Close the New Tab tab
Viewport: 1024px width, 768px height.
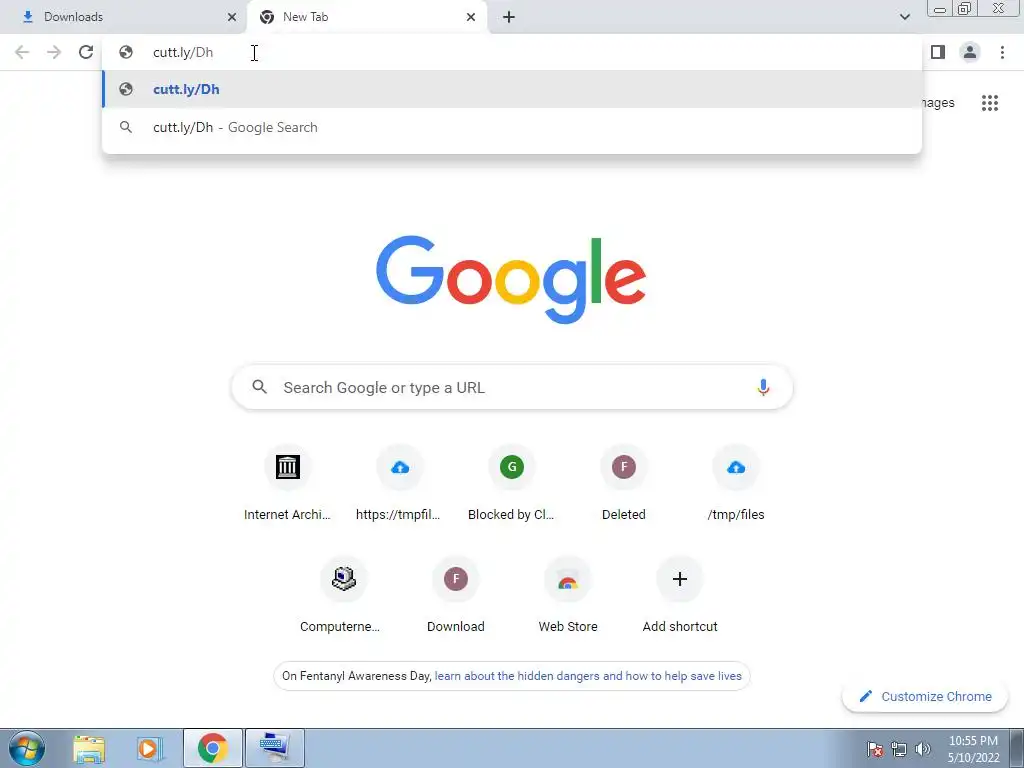pos(471,17)
